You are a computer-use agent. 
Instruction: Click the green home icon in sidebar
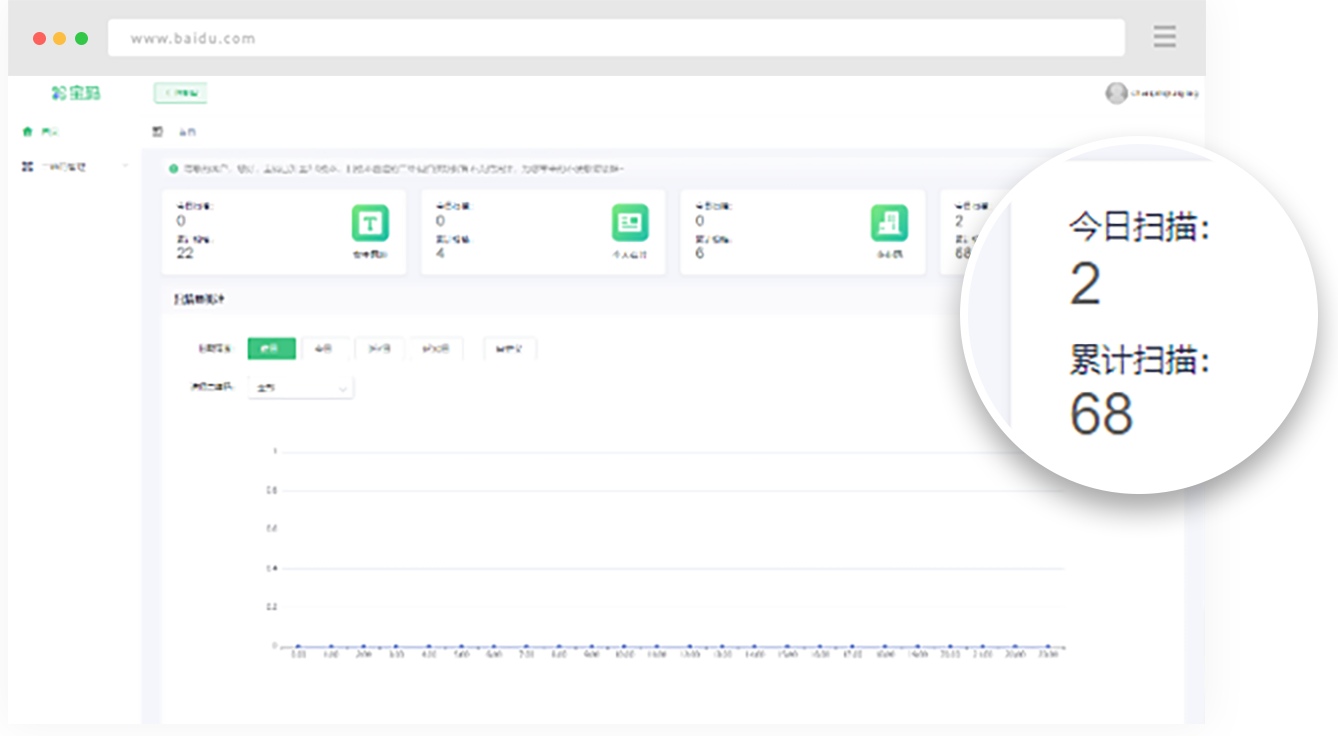tap(27, 131)
